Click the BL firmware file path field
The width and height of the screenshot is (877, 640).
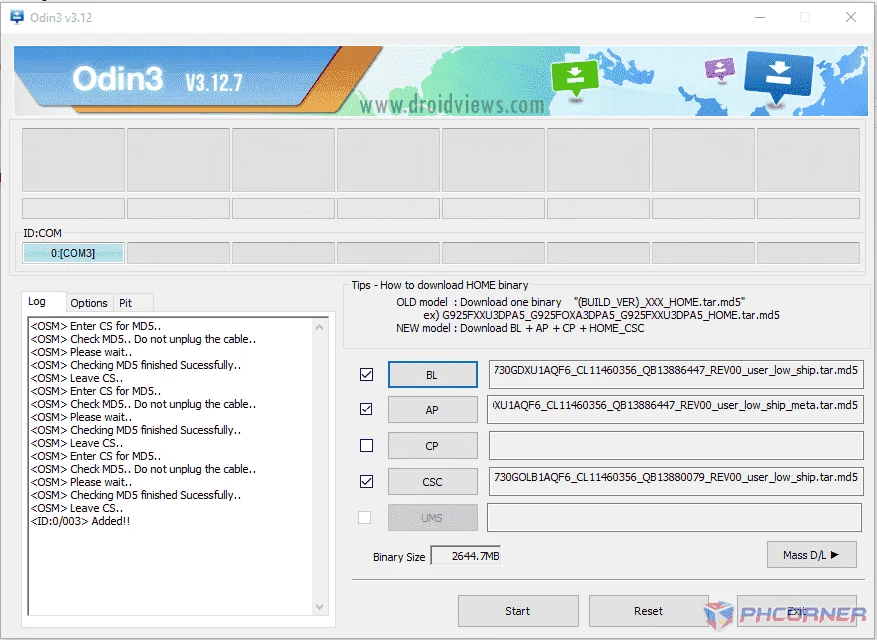coord(676,374)
